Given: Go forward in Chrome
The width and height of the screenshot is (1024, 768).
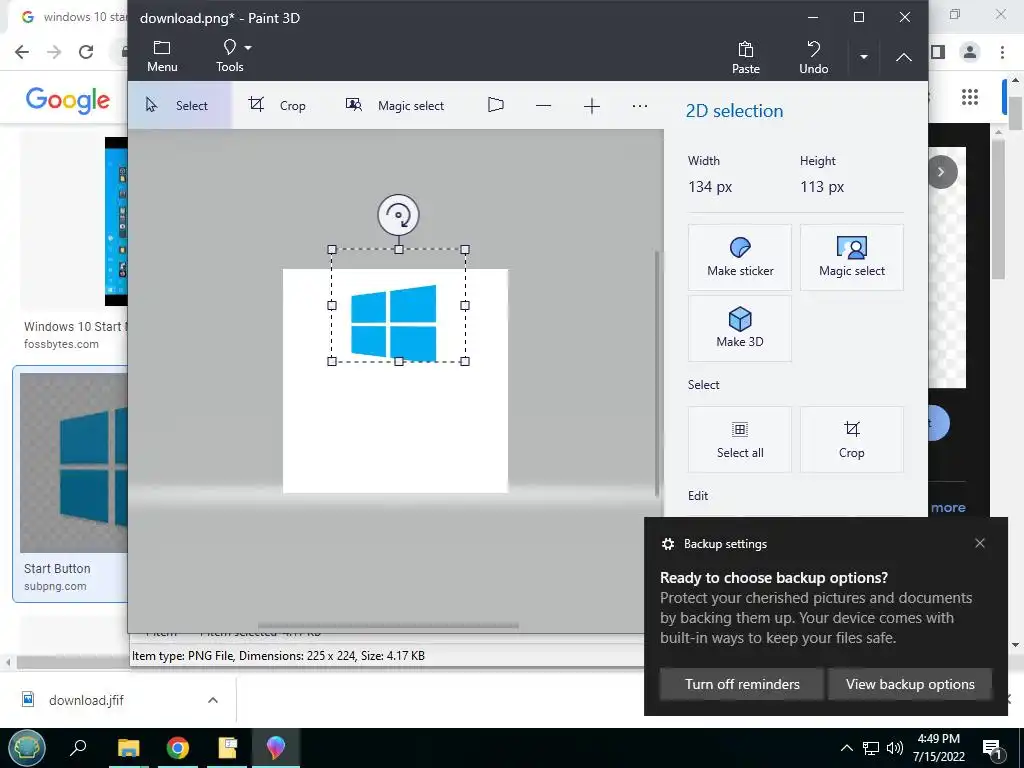Looking at the screenshot, I should pos(54,52).
